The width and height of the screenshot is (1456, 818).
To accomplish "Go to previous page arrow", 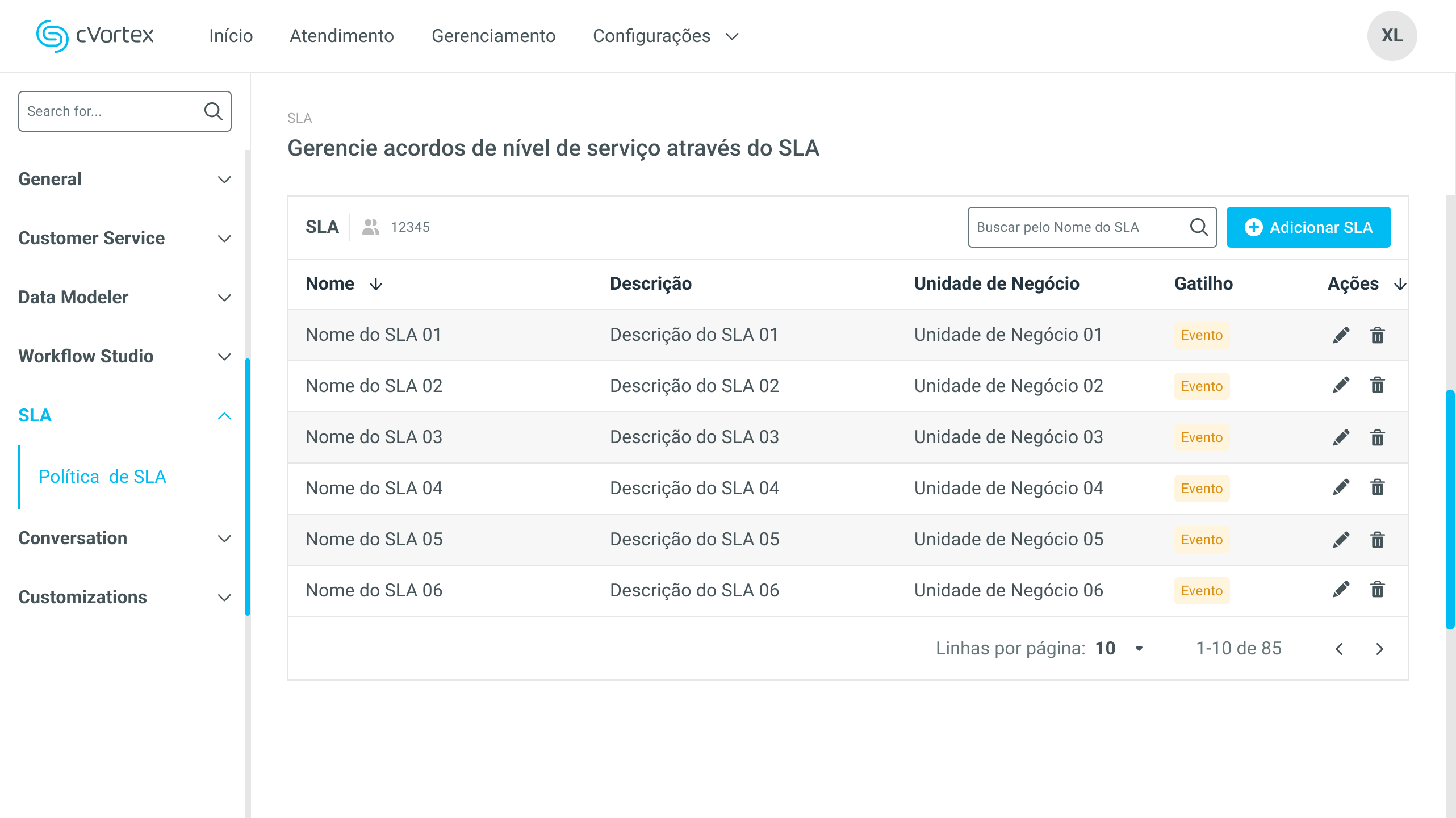I will coord(1340,649).
